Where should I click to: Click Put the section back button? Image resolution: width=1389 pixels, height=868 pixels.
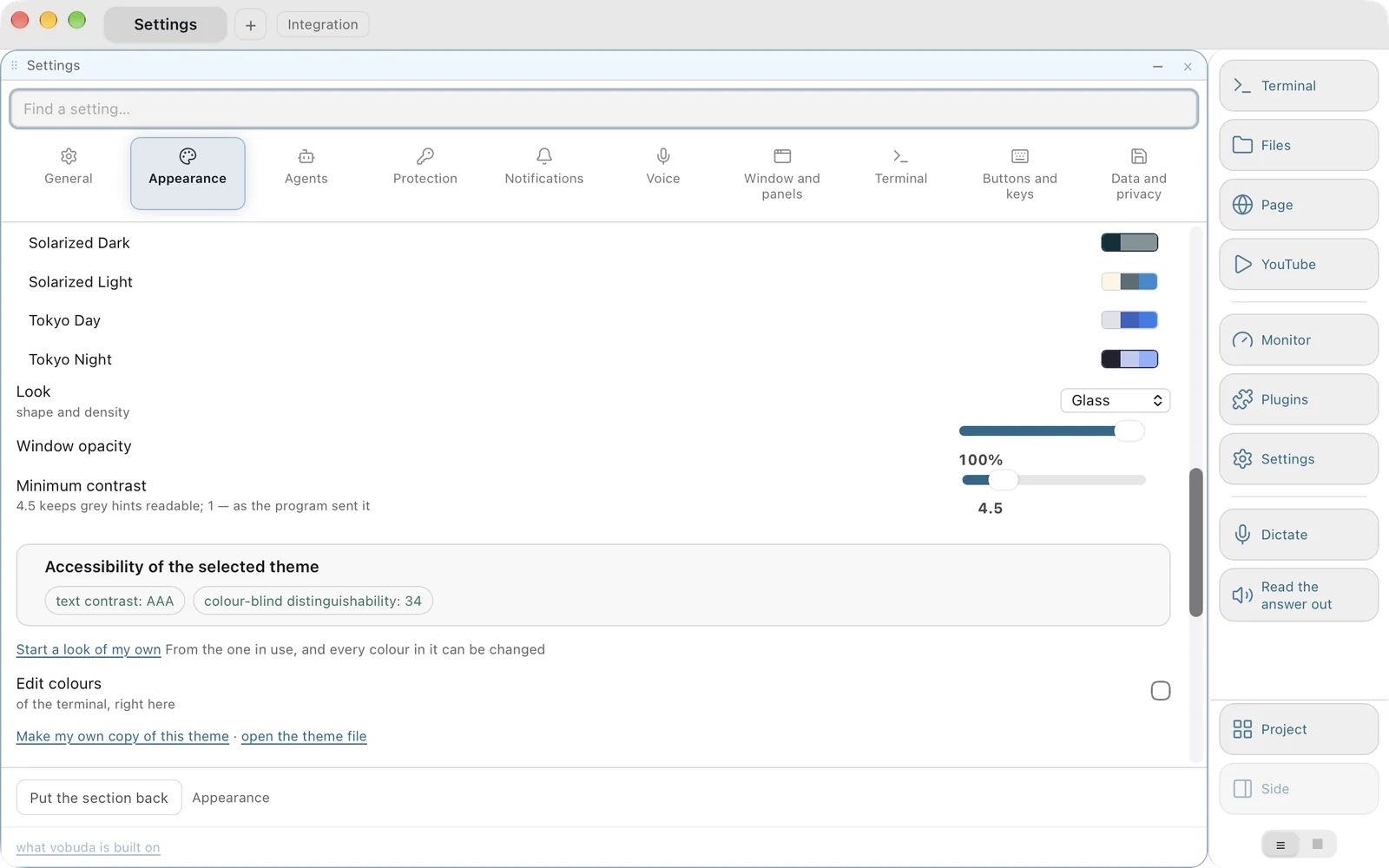tap(99, 798)
